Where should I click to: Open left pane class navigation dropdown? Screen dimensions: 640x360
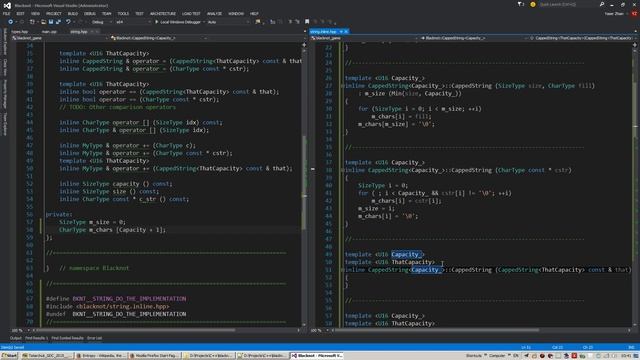pyautogui.click(x=158, y=38)
